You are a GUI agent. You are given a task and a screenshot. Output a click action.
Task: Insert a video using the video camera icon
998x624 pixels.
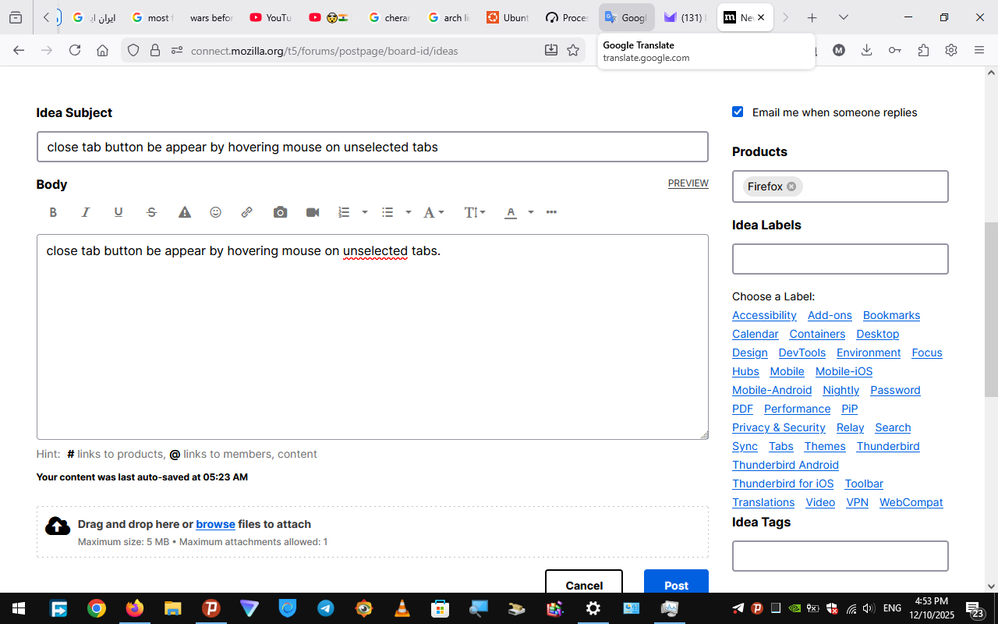coord(312,212)
